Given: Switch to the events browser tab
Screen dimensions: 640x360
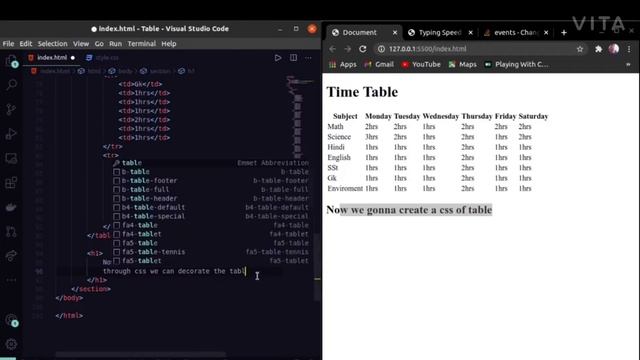Looking at the screenshot, I should 516,33.
